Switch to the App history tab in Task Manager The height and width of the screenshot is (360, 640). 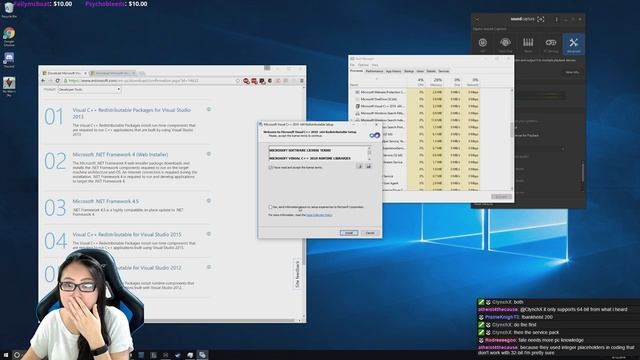click(393, 71)
